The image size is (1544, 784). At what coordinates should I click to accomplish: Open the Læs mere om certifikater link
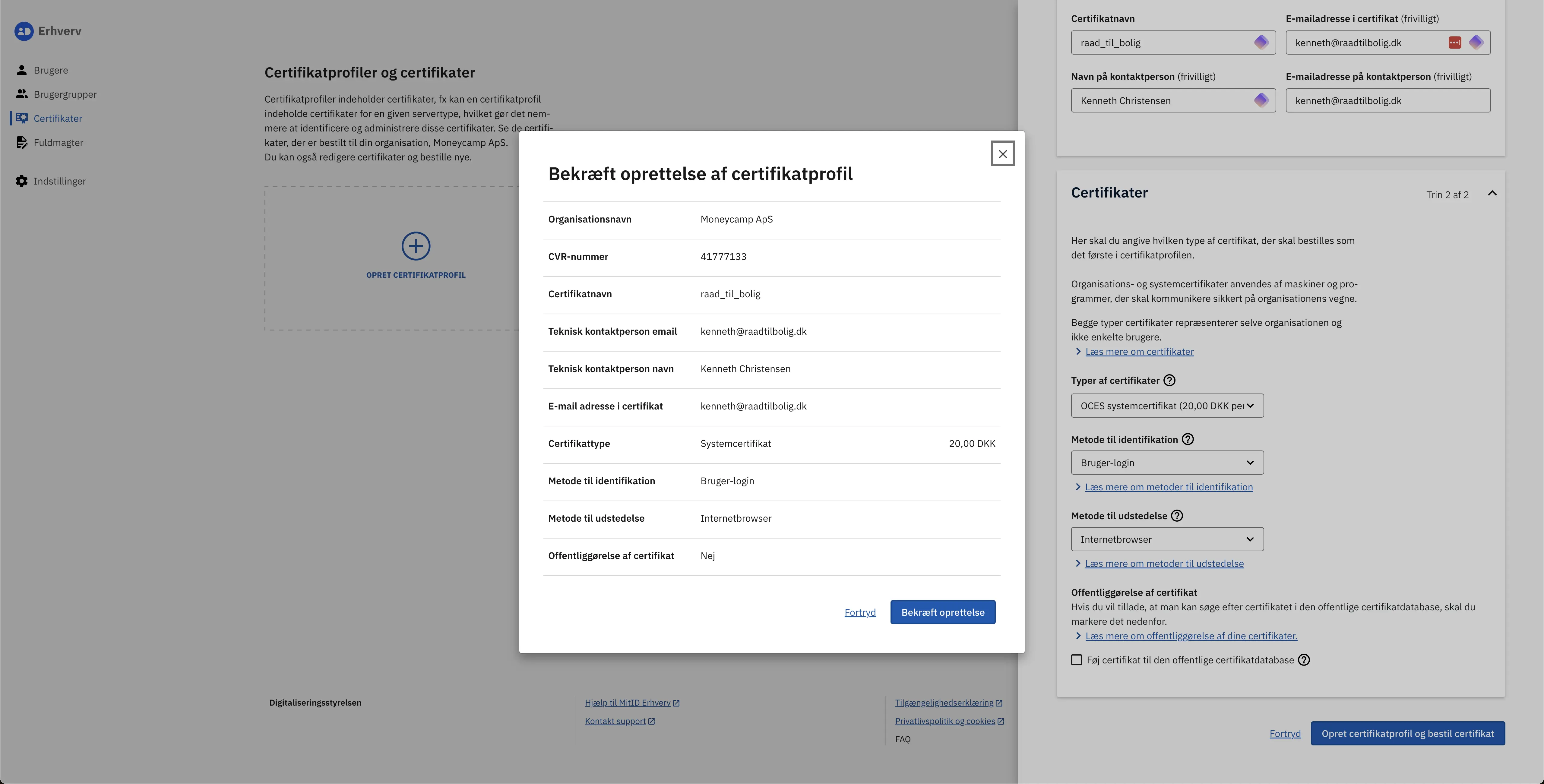(x=1139, y=352)
